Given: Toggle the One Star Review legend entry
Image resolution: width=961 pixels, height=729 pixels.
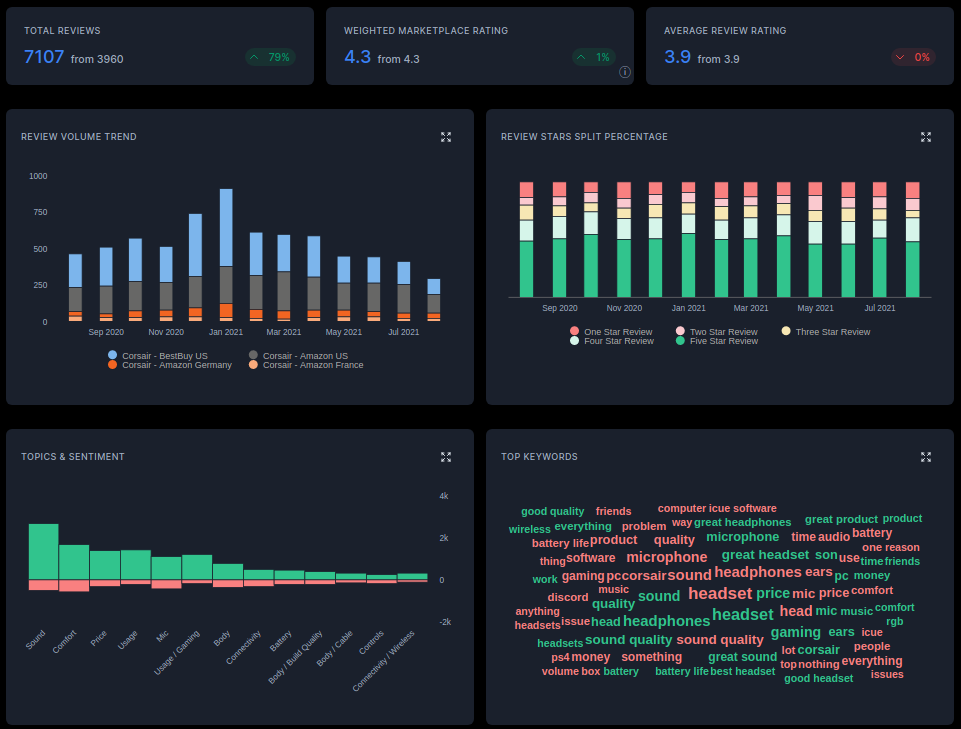Looking at the screenshot, I should pos(620,330).
